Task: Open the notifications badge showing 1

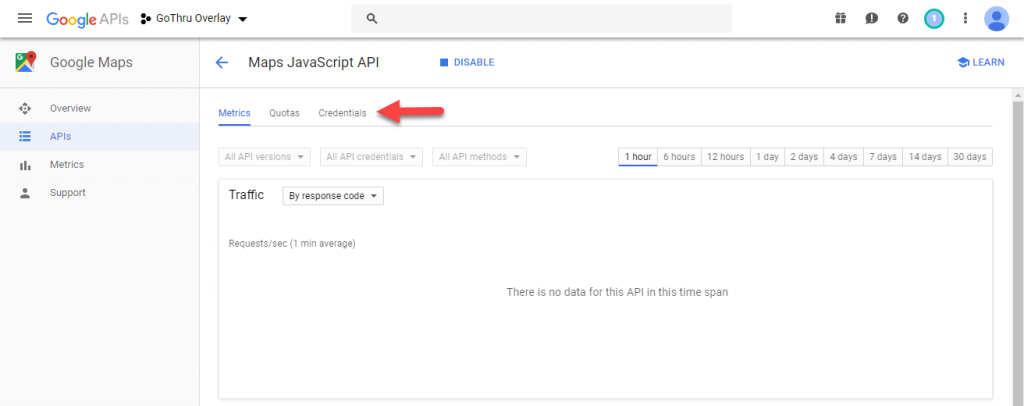Action: tap(934, 19)
